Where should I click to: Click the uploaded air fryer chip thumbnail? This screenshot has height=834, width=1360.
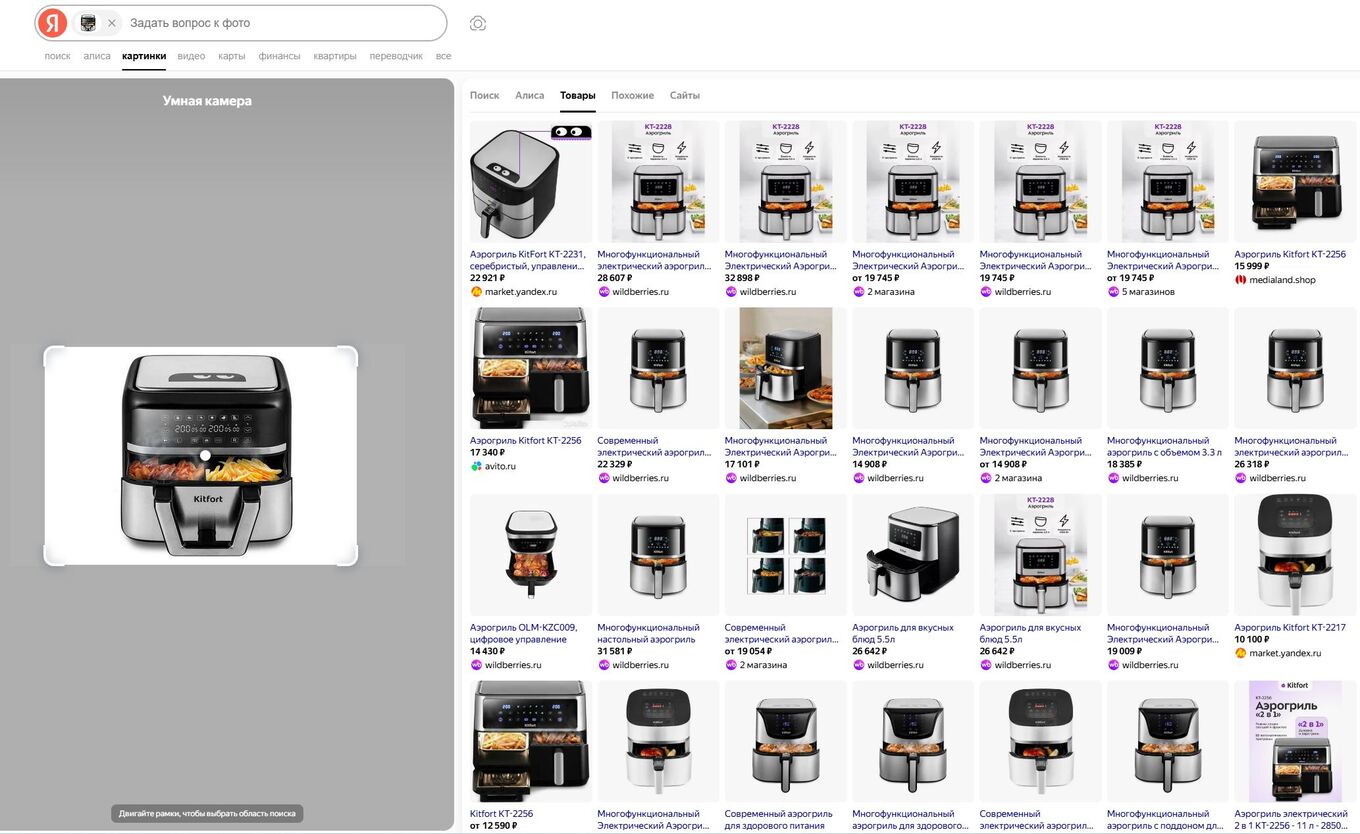pos(89,23)
